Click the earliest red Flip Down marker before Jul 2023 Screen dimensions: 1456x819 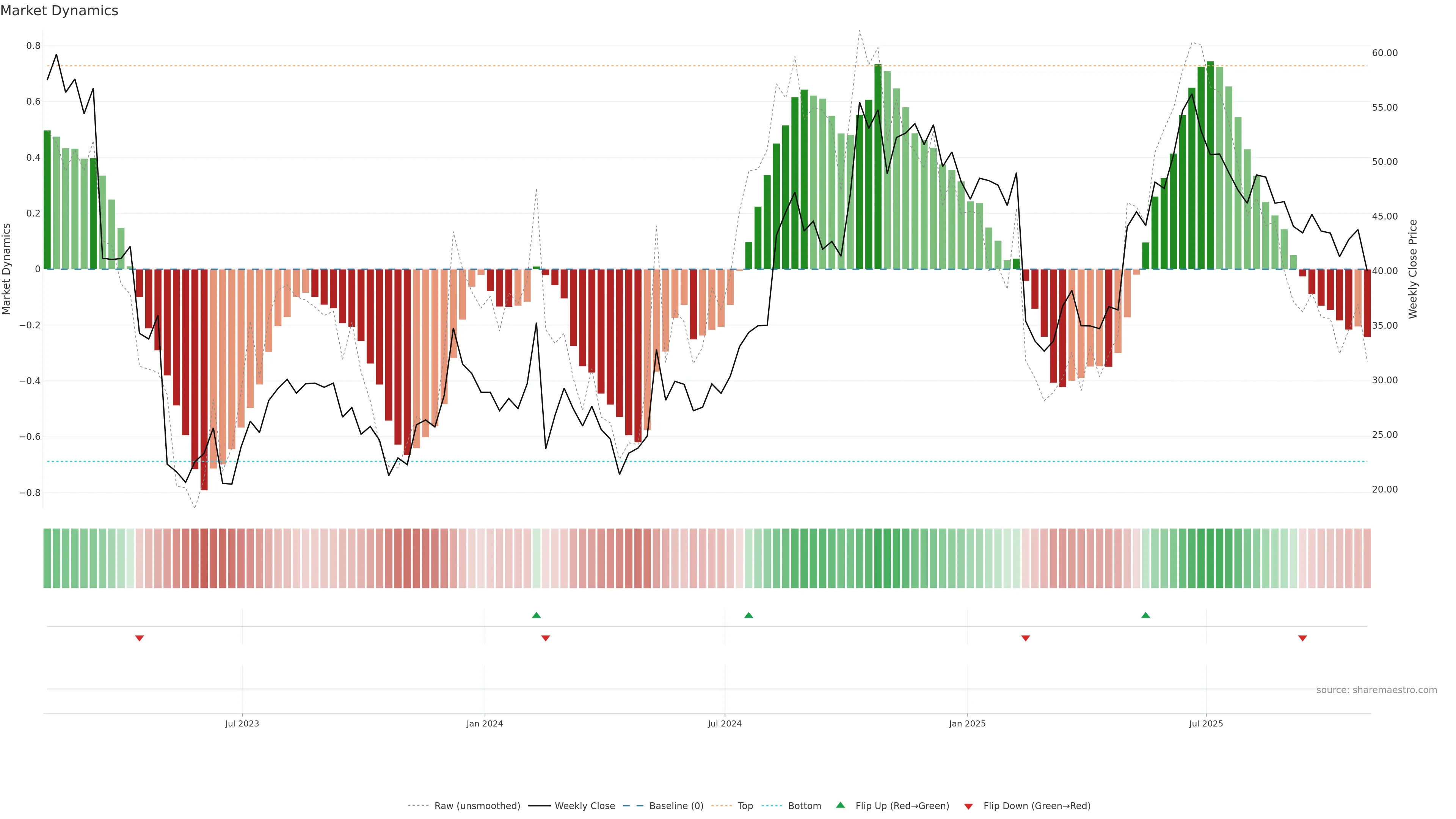140,638
